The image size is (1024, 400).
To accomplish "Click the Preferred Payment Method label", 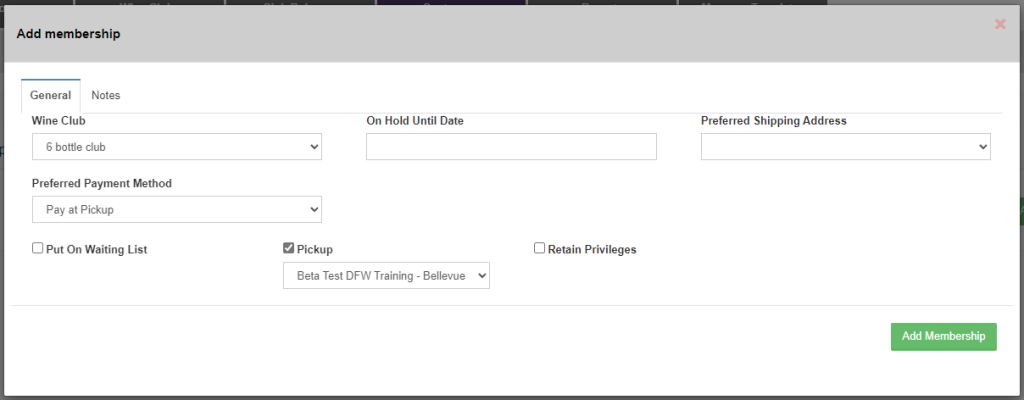I will click(x=102, y=184).
